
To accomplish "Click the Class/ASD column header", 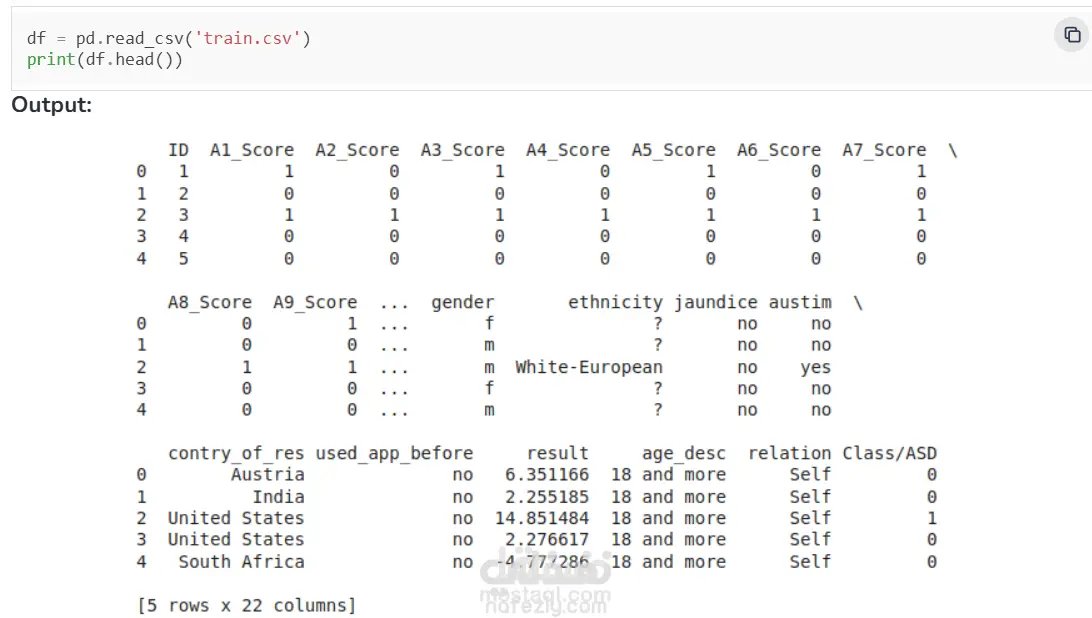I will pyautogui.click(x=889, y=454).
